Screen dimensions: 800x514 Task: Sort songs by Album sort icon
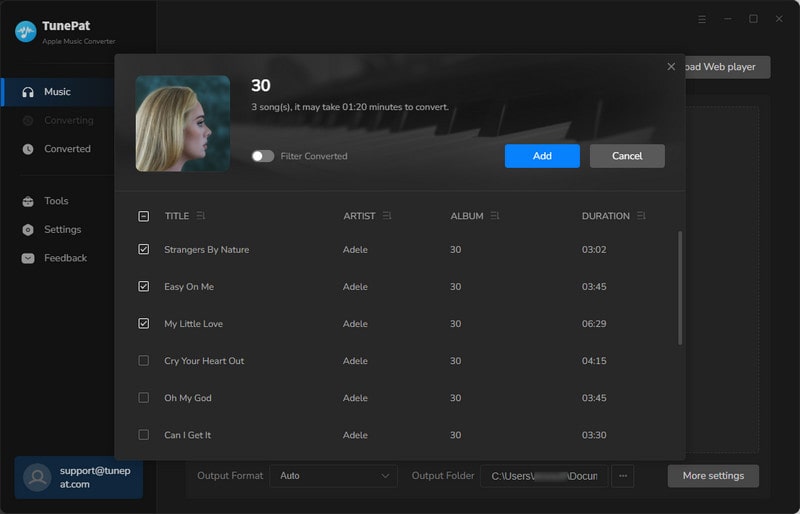[x=494, y=216]
